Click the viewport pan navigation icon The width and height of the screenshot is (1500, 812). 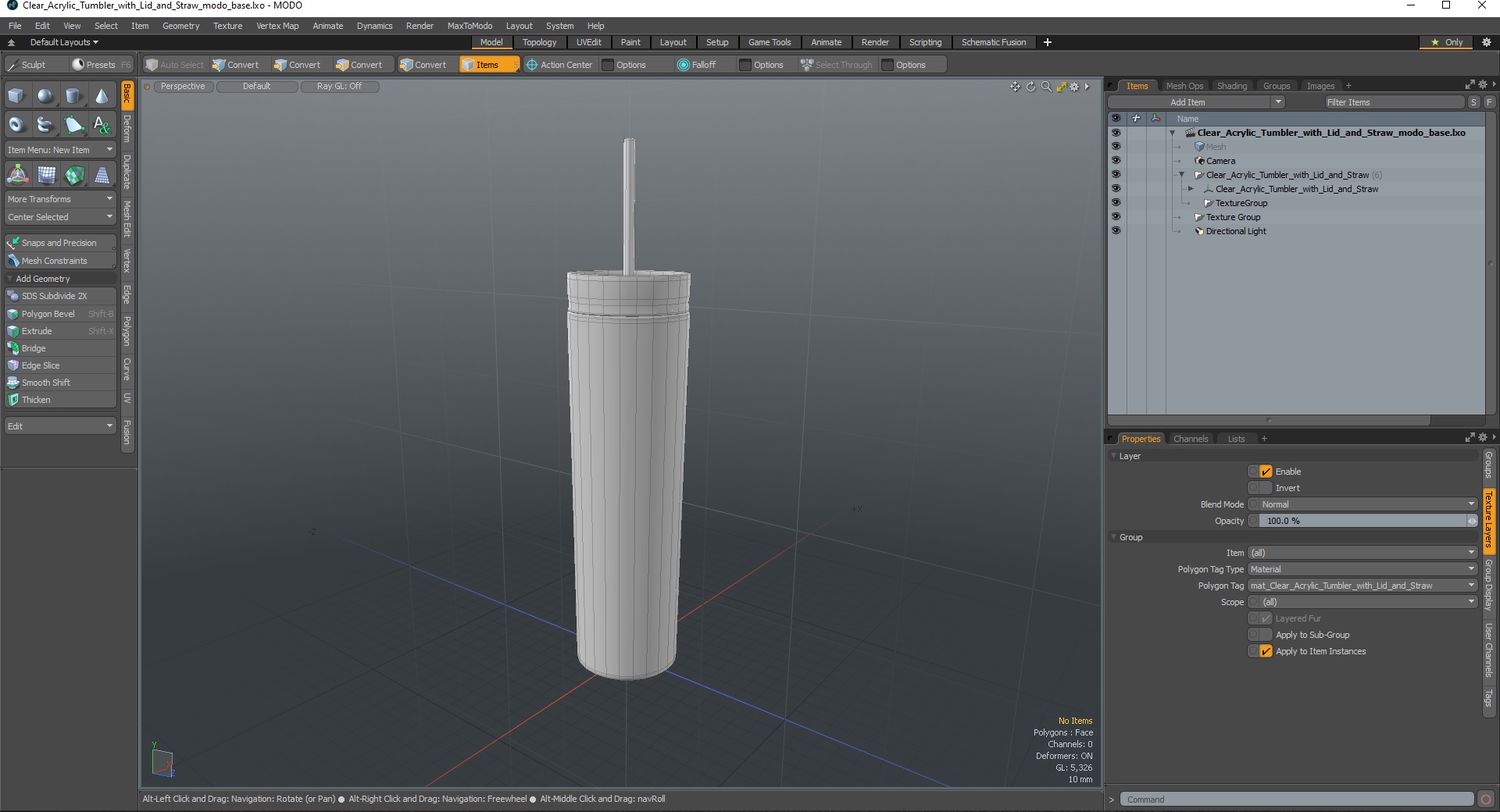1015,87
